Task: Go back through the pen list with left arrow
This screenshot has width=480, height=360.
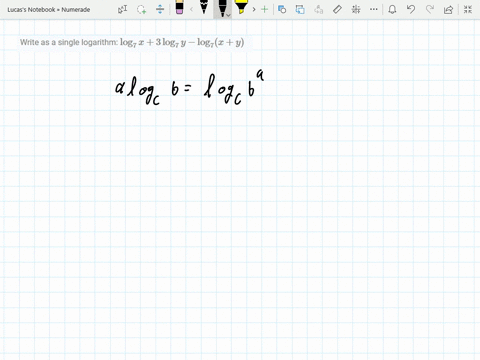Action: coord(191,9)
